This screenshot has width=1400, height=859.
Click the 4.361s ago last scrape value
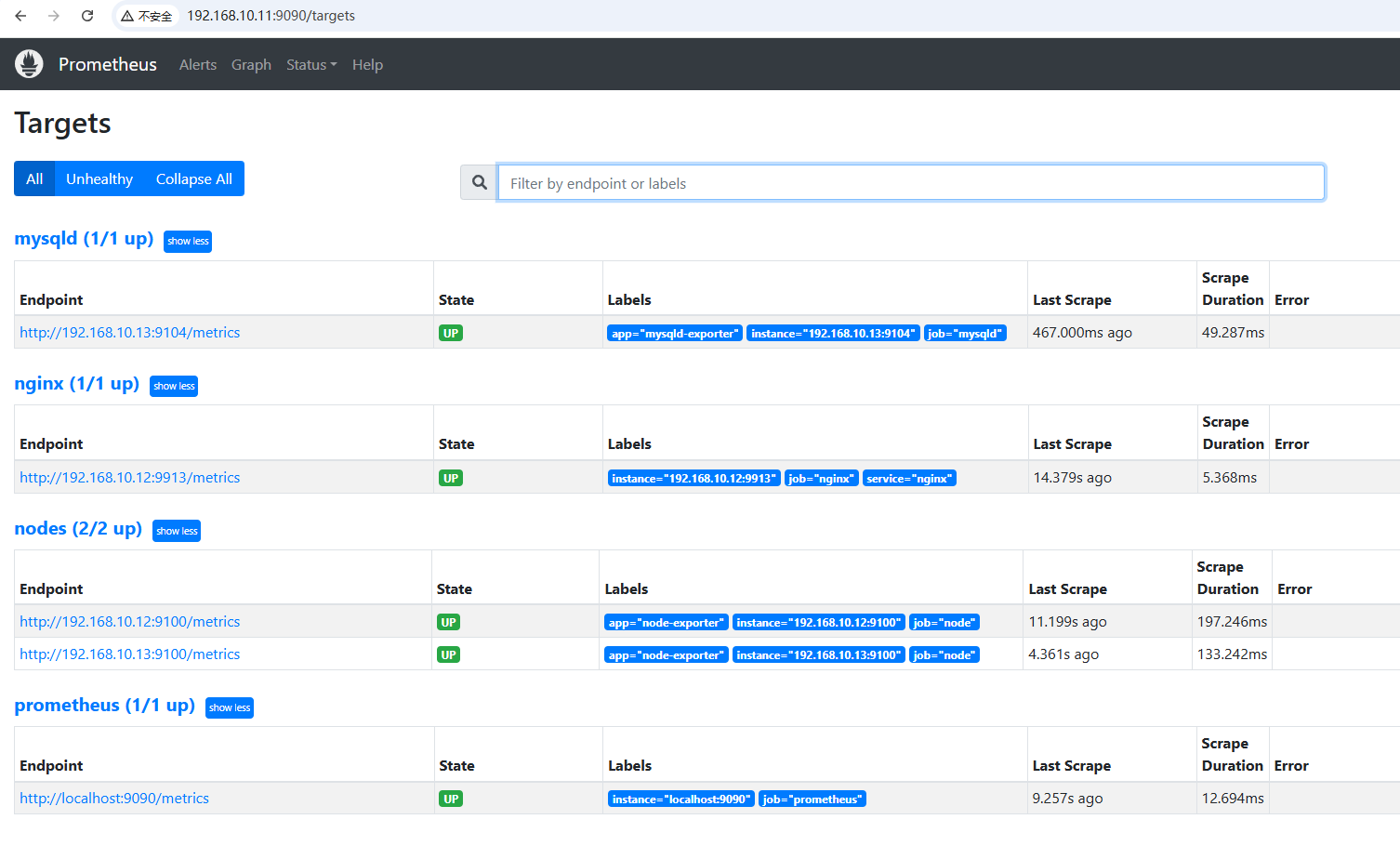pyautogui.click(x=1063, y=654)
